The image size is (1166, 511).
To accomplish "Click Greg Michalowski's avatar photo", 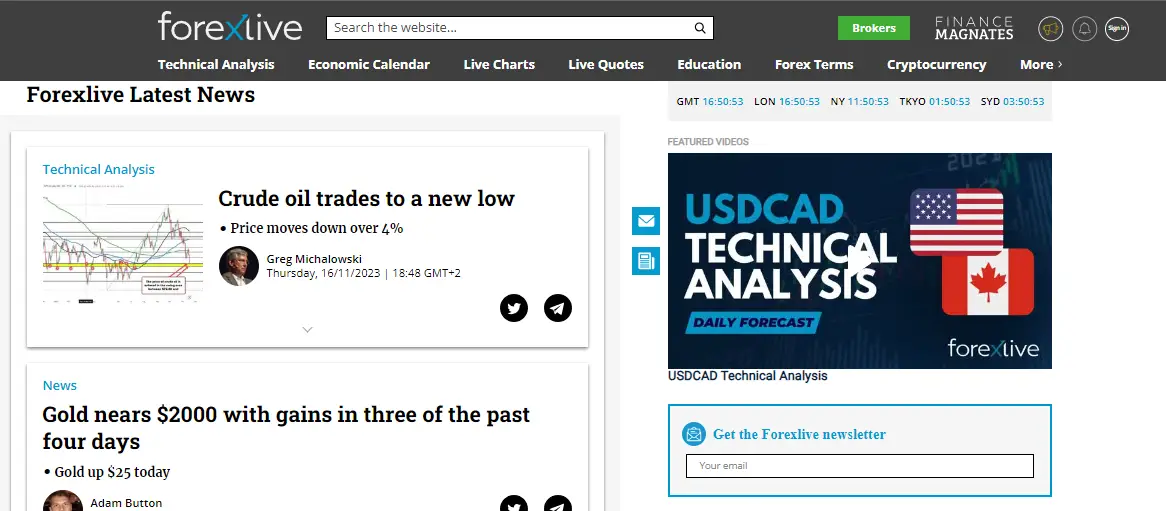I will point(239,266).
